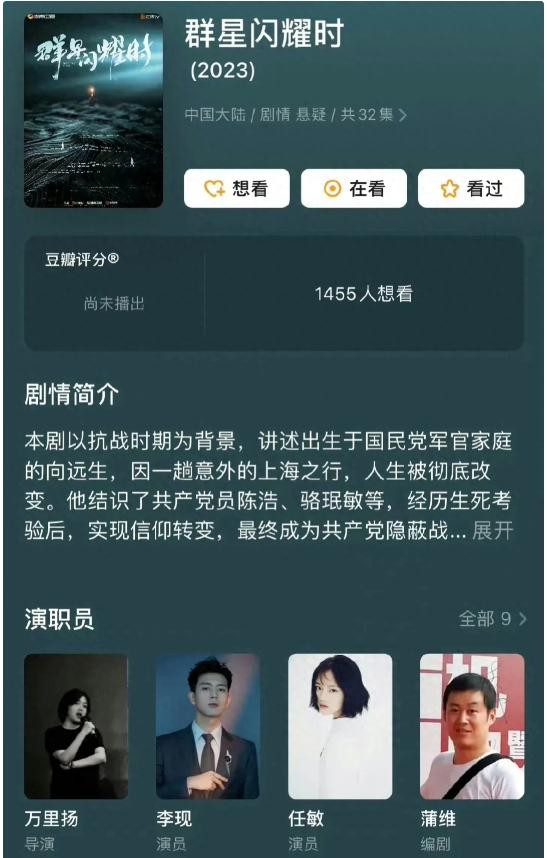Tap the 剧情简介 section heading
This screenshot has height=858, width=547.
pos(71,395)
